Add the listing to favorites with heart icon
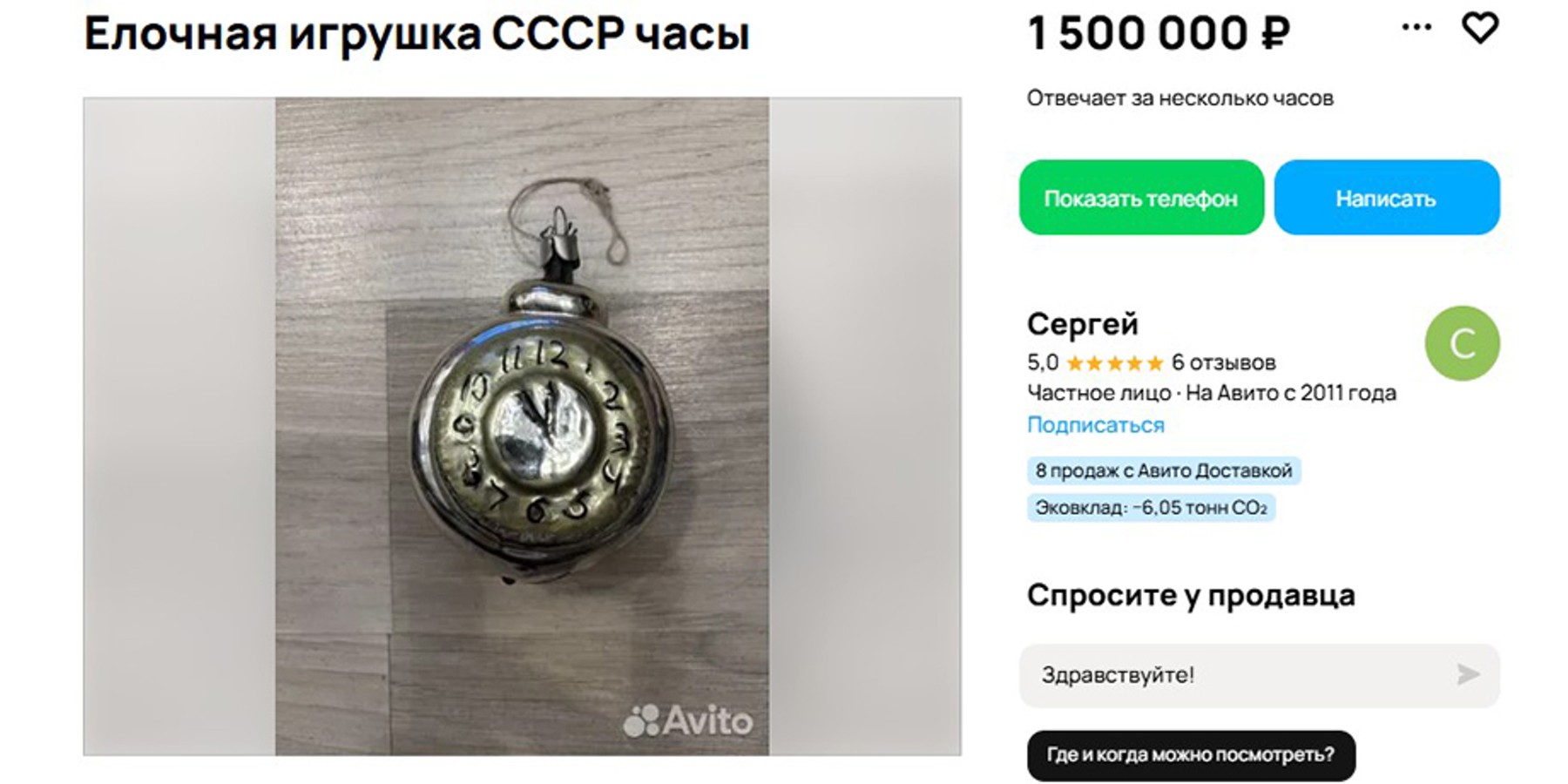The width and height of the screenshot is (1568, 784). tap(1479, 28)
